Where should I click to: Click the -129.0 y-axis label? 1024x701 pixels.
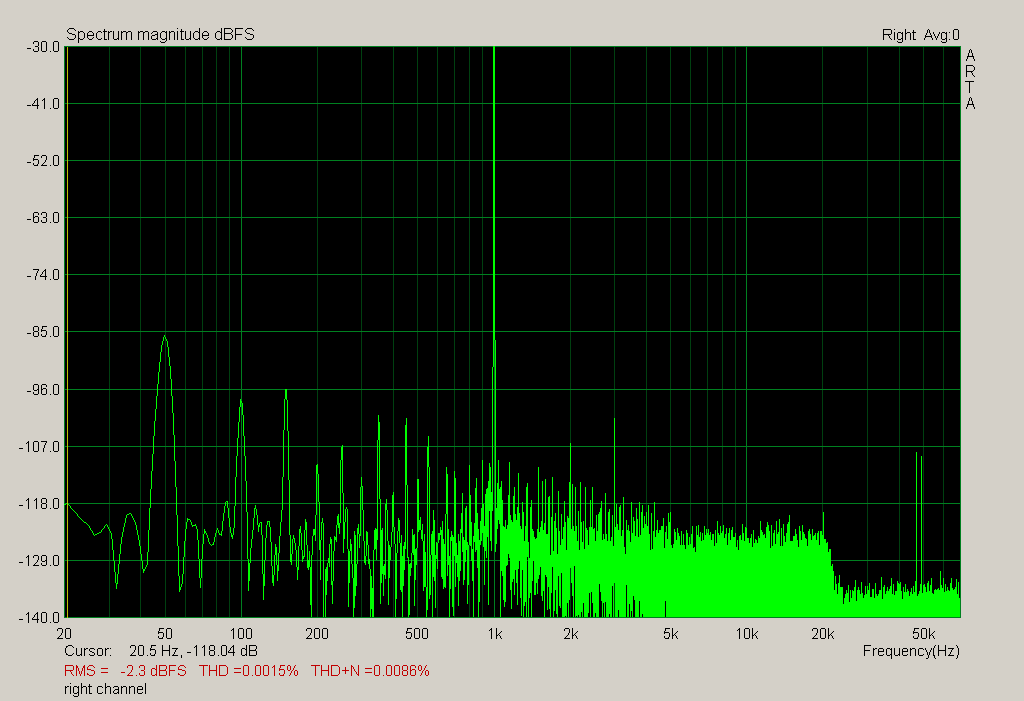pos(40,561)
